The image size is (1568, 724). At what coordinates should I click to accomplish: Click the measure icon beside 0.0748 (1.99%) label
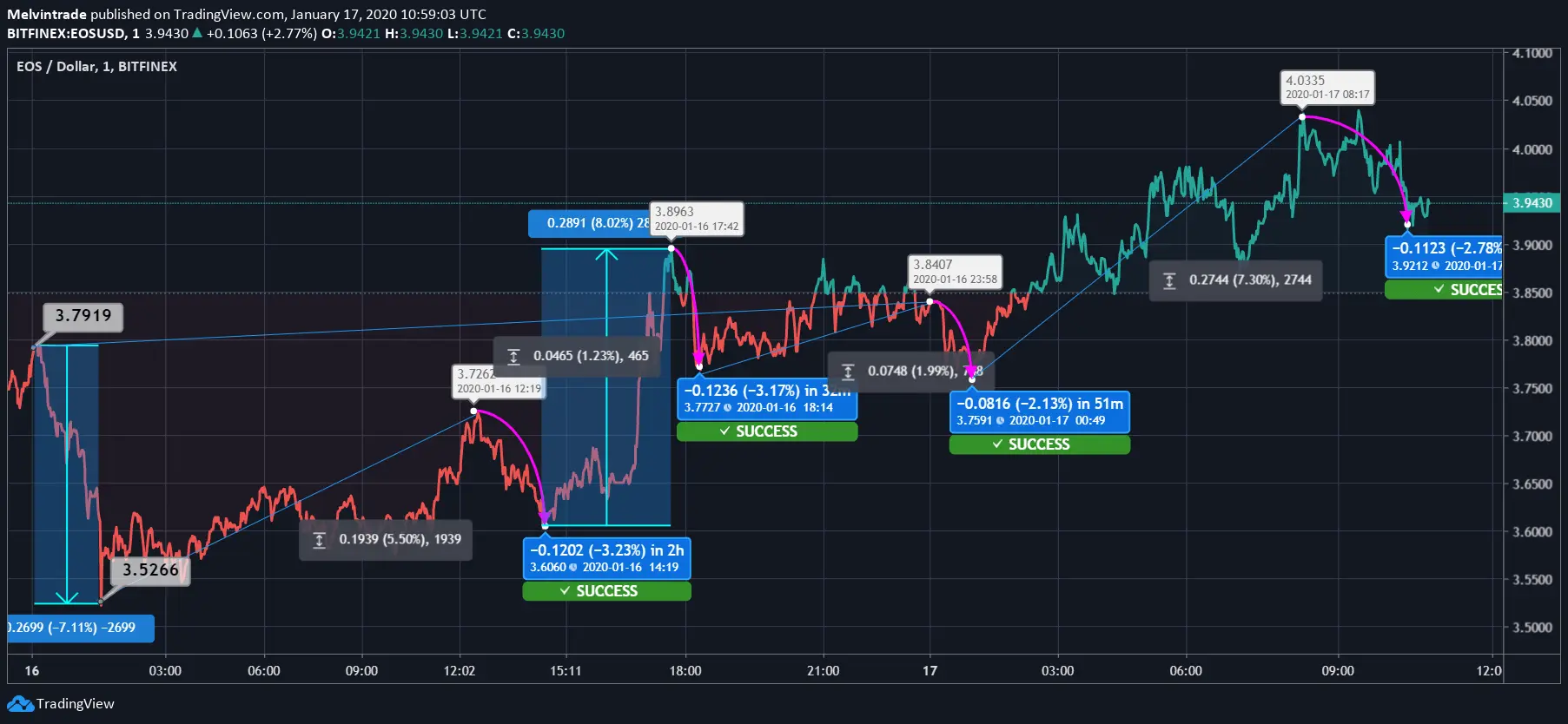pyautogui.click(x=848, y=372)
